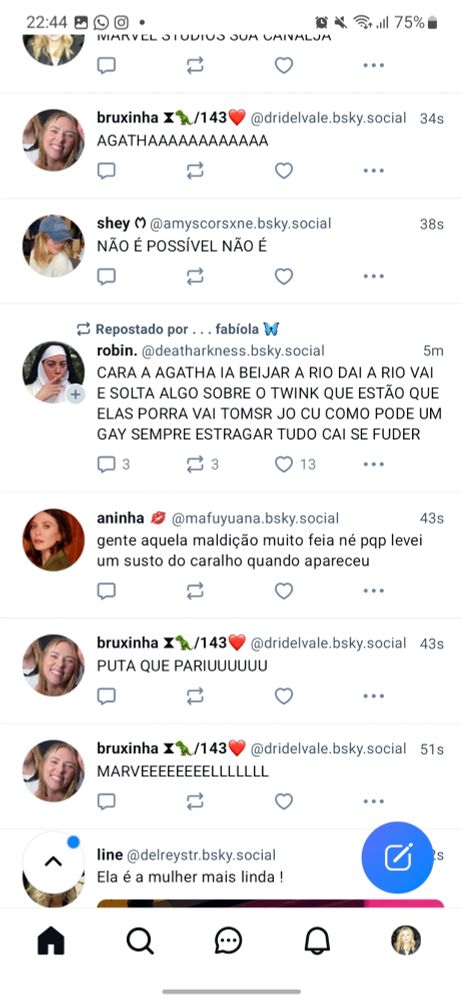
Task: Like the AGATHAAAAAAAAAAAA post
Action: pyautogui.click(x=284, y=170)
